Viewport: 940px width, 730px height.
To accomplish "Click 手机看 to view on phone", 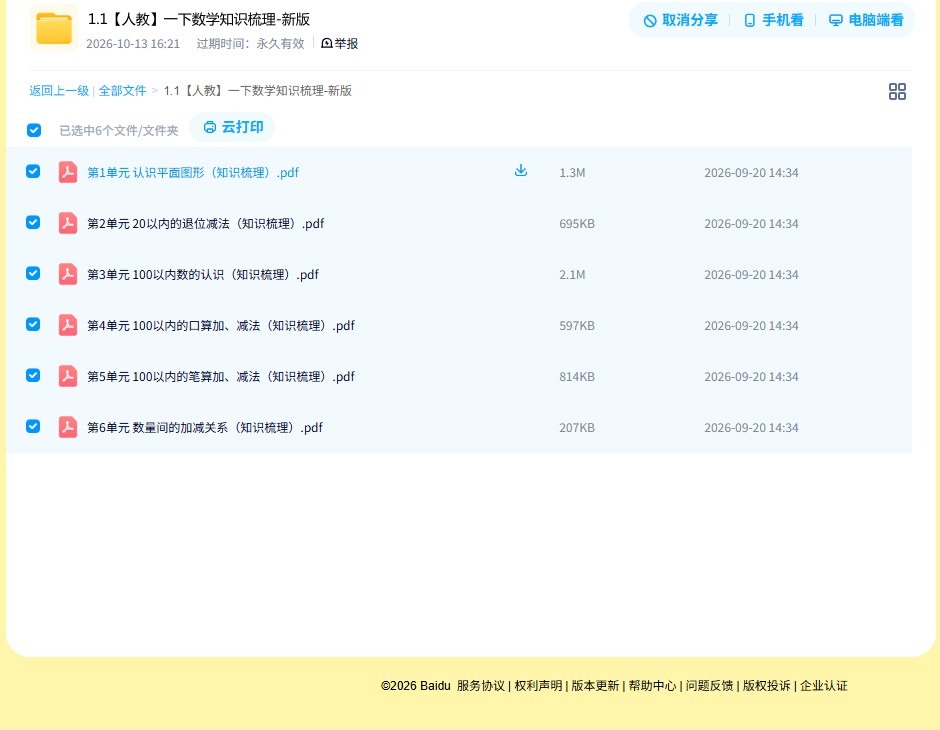I will click(x=773, y=20).
